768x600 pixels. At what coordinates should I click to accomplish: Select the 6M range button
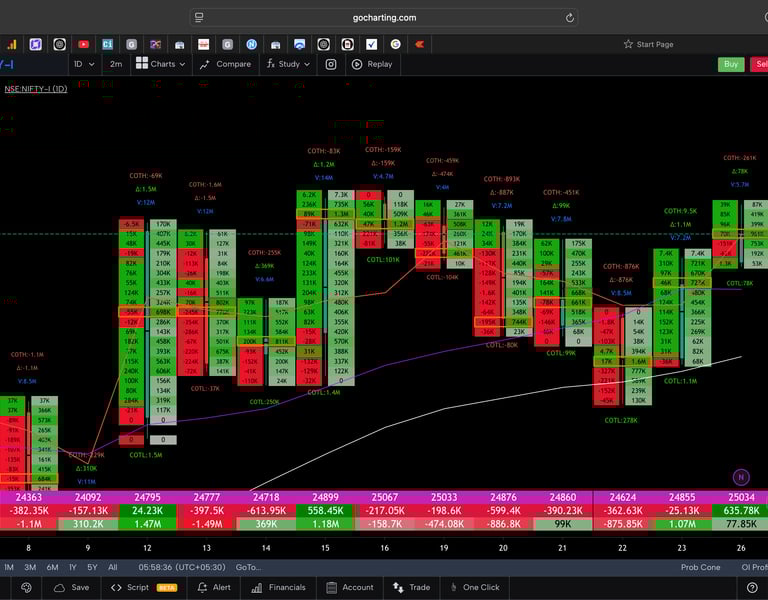click(x=52, y=567)
